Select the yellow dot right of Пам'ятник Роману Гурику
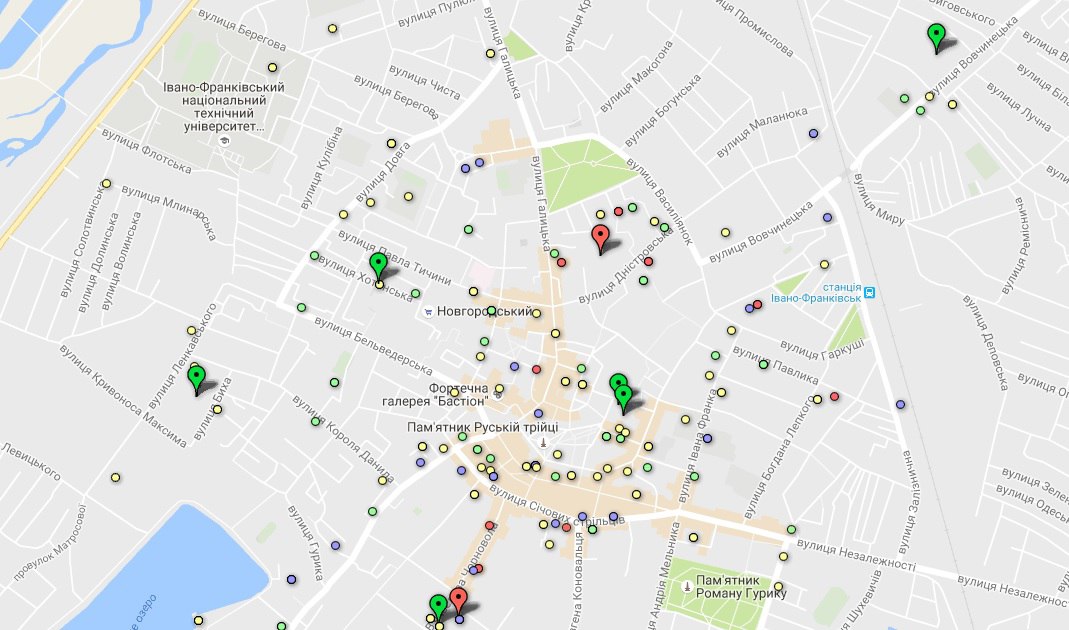This screenshot has height=630, width=1069. tap(778, 586)
